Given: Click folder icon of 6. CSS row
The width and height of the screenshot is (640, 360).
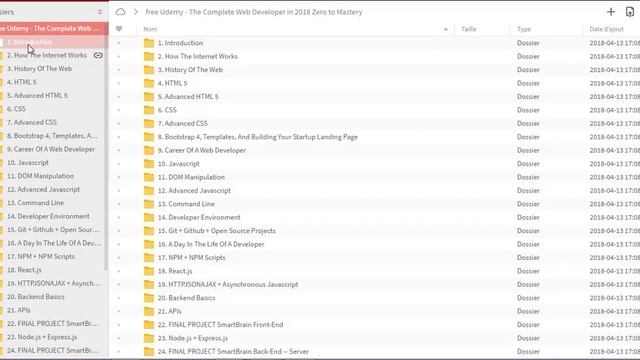Looking at the screenshot, I should click(149, 110).
